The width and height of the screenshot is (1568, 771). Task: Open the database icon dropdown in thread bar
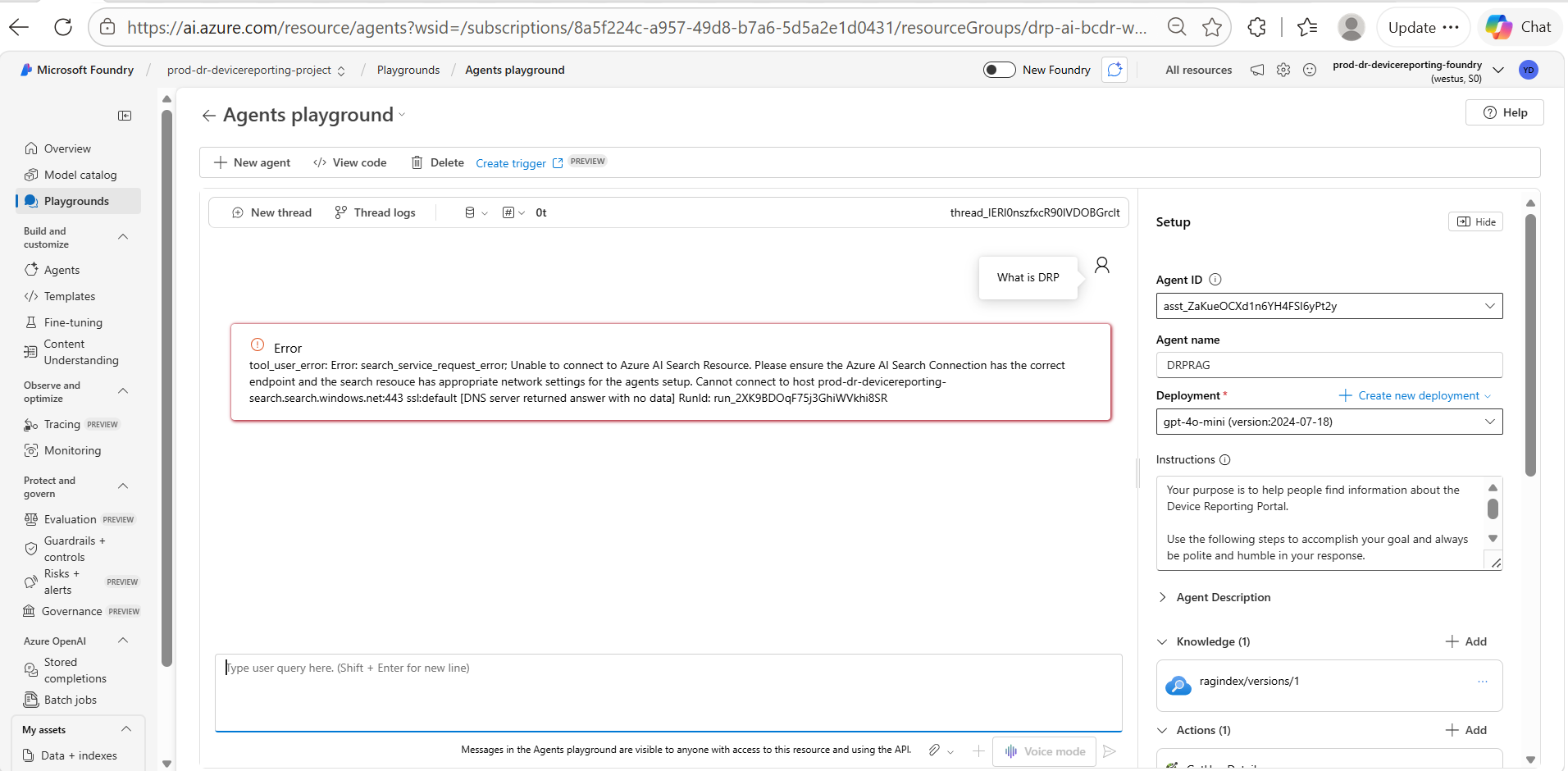(476, 212)
